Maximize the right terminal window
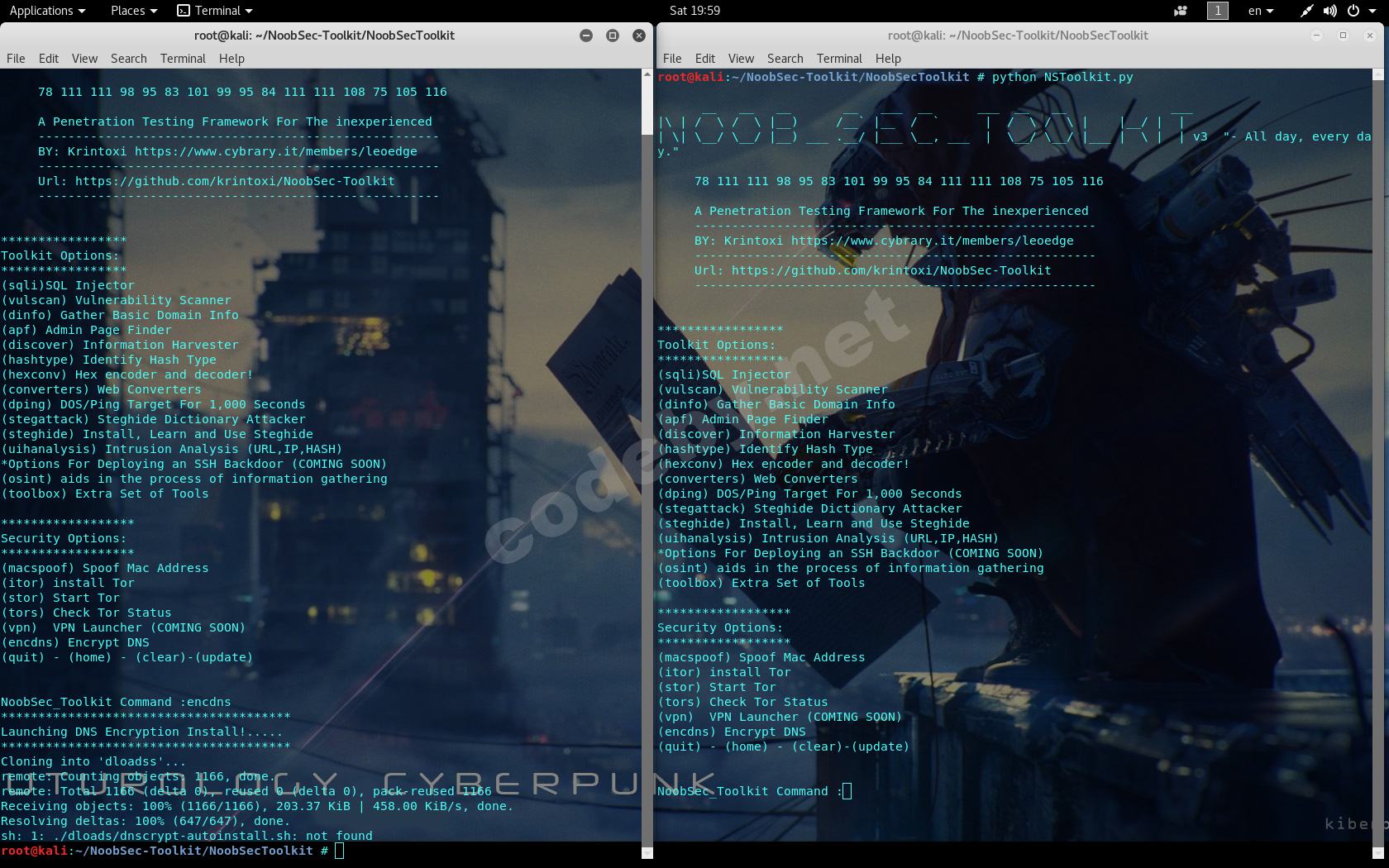The width and height of the screenshot is (1389, 868). (1344, 36)
